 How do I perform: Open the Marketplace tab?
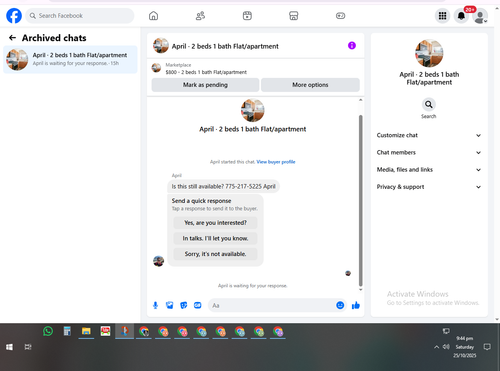(294, 16)
